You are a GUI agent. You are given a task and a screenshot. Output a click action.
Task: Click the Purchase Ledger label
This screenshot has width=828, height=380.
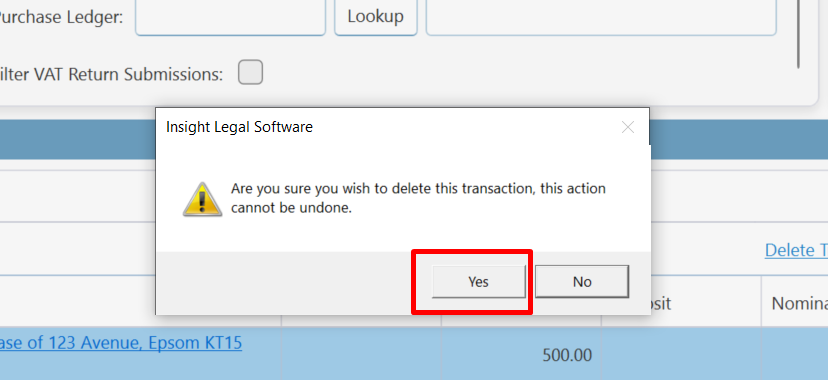click(61, 17)
